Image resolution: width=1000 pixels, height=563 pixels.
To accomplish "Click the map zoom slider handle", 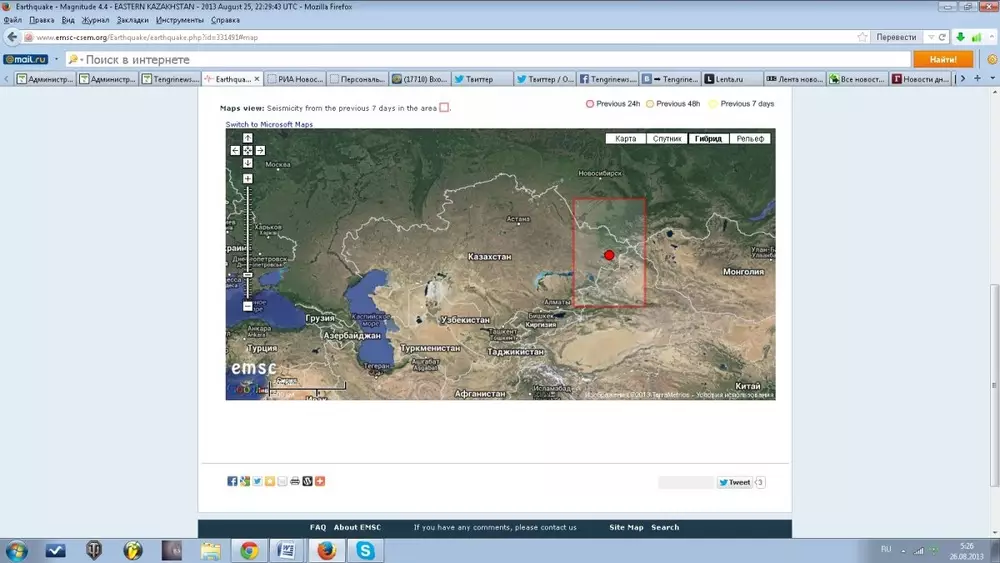I will (248, 274).
